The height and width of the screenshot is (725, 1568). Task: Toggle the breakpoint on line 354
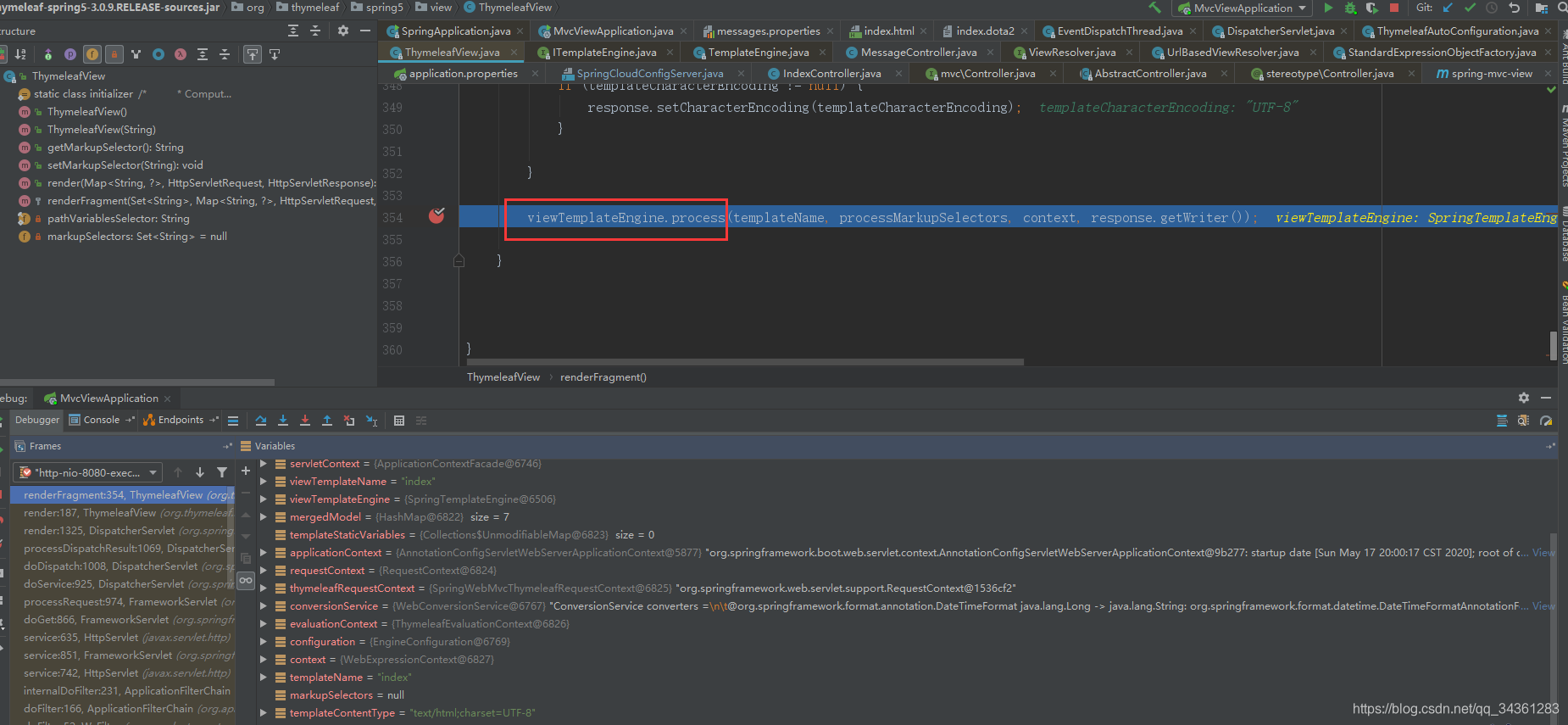click(x=436, y=216)
